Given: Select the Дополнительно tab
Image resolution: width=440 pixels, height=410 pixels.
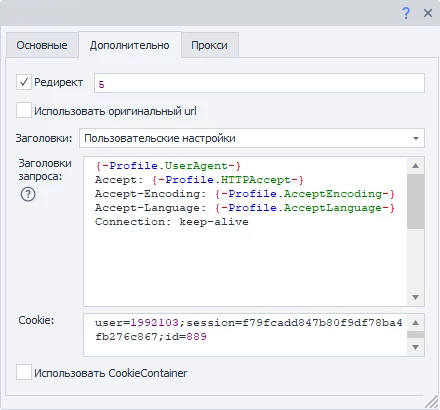Looking at the screenshot, I should [130, 45].
